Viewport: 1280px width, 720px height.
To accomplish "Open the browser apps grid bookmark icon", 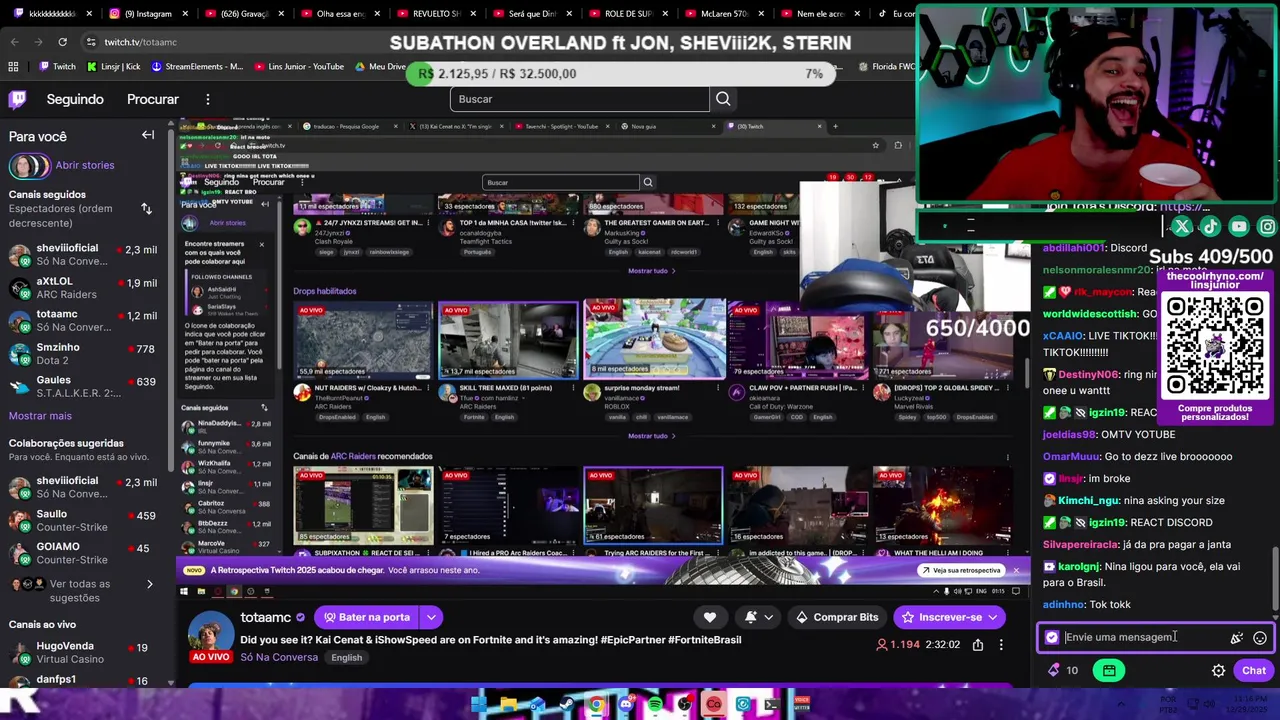I will click(x=13, y=66).
